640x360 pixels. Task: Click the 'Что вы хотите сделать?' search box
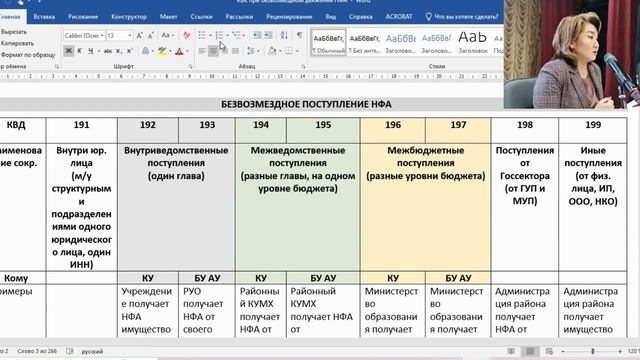click(462, 17)
